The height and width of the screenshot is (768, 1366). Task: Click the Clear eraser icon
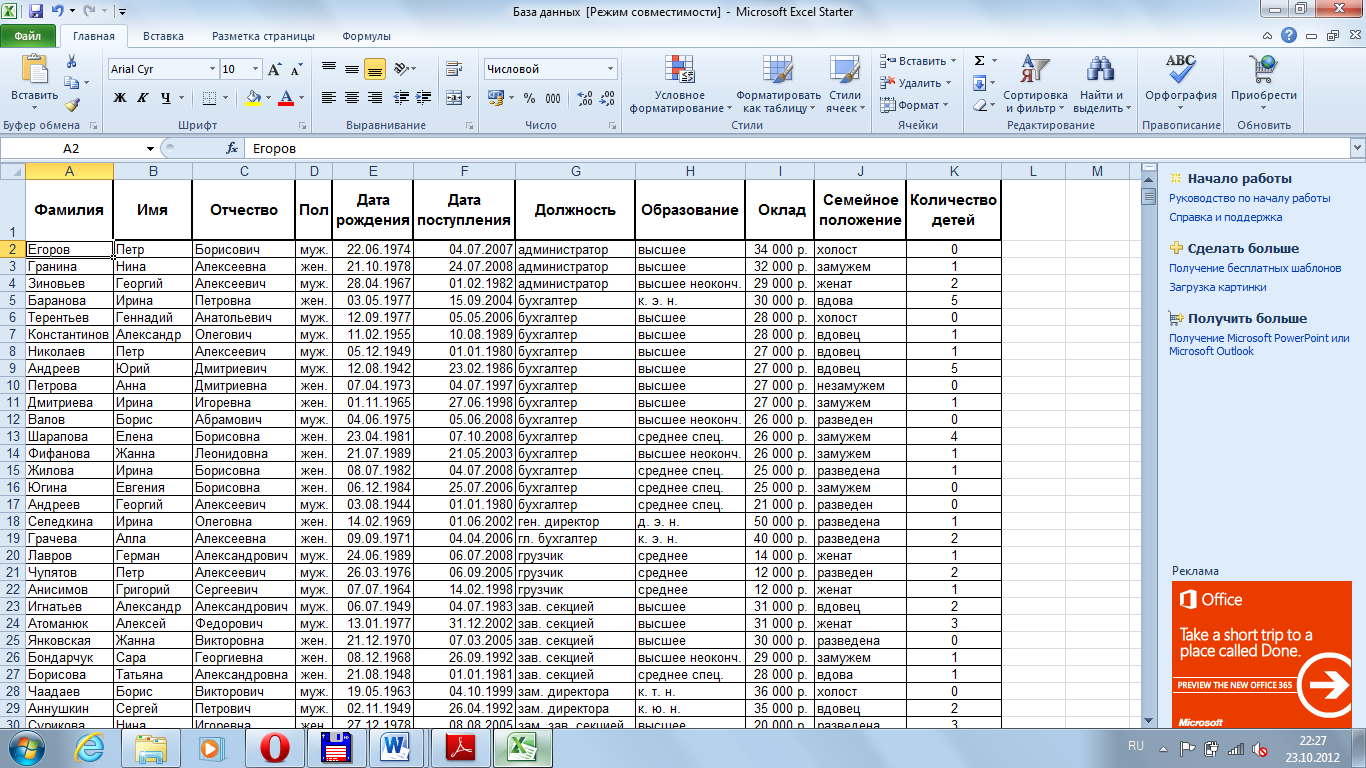tap(979, 105)
